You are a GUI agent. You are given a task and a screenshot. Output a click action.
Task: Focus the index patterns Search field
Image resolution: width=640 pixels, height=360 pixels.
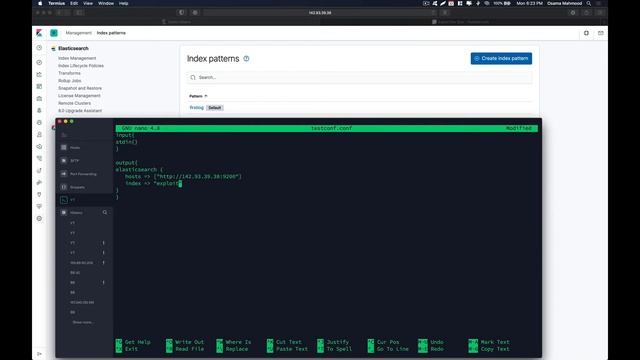[360, 77]
